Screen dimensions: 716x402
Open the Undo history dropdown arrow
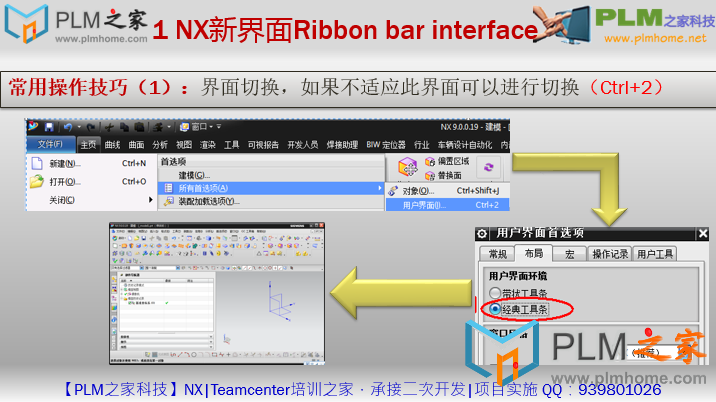(79, 127)
